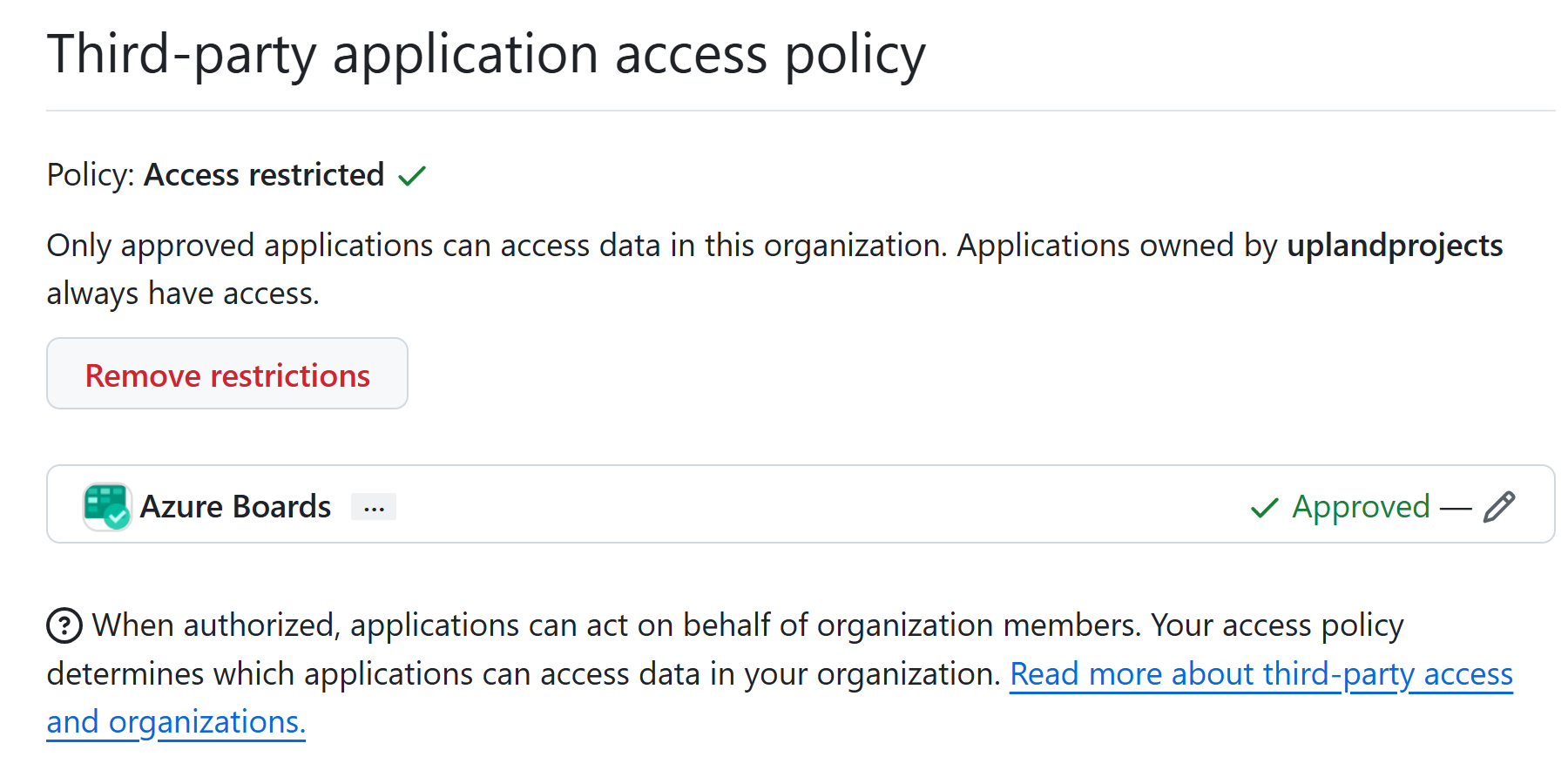The height and width of the screenshot is (777, 1568).
Task: Click the Access restricted policy text
Action: point(264,175)
